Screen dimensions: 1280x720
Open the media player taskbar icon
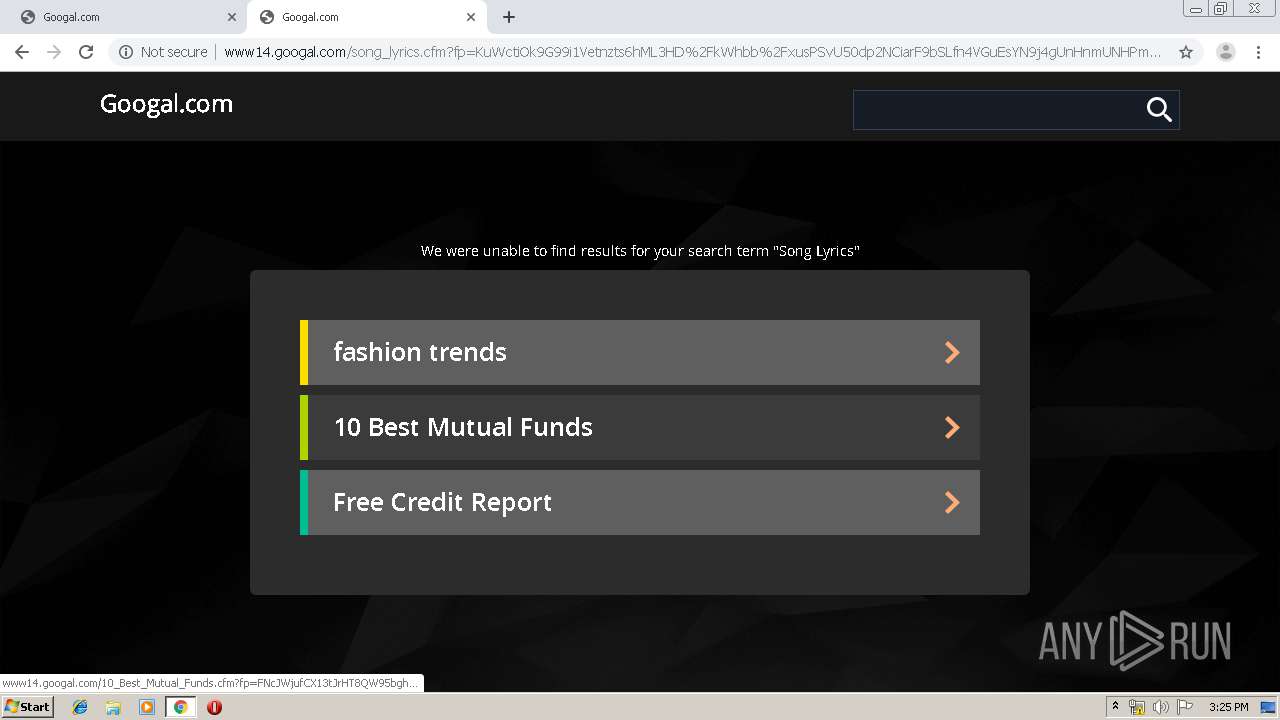pos(147,707)
